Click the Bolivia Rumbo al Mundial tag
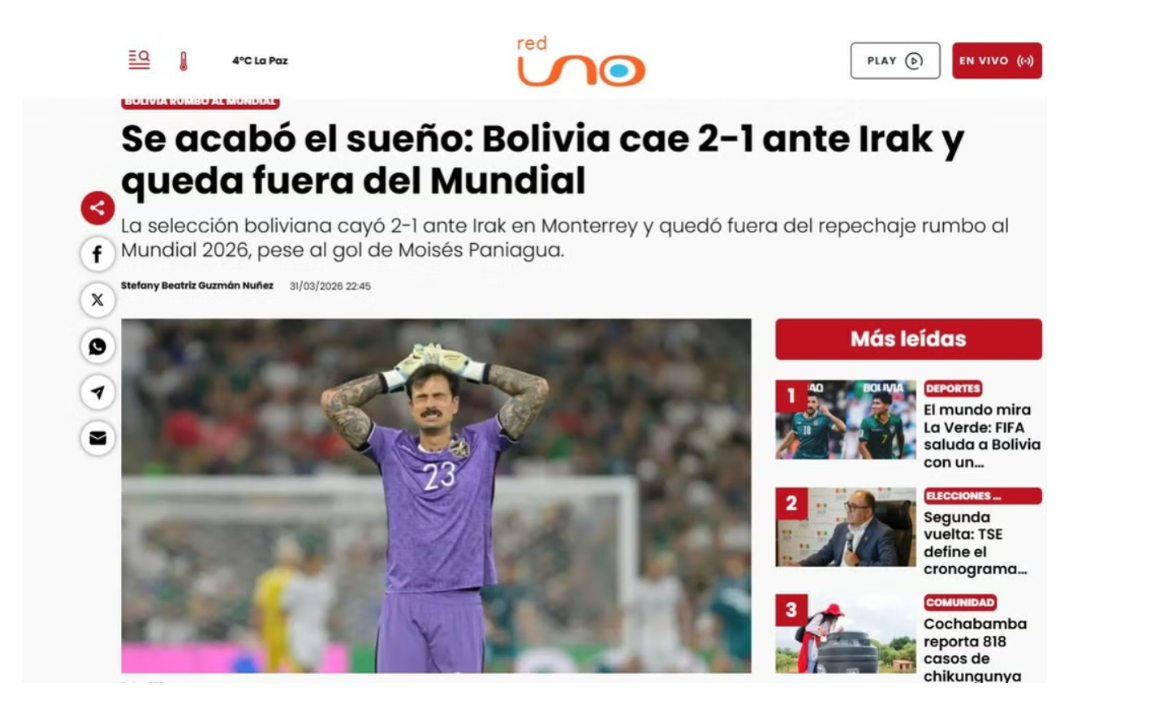The height and width of the screenshot is (707, 1155). (200, 102)
